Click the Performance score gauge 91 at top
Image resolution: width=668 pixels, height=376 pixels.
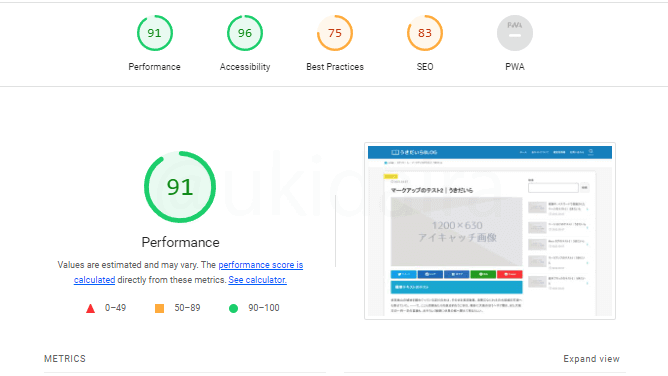(155, 33)
